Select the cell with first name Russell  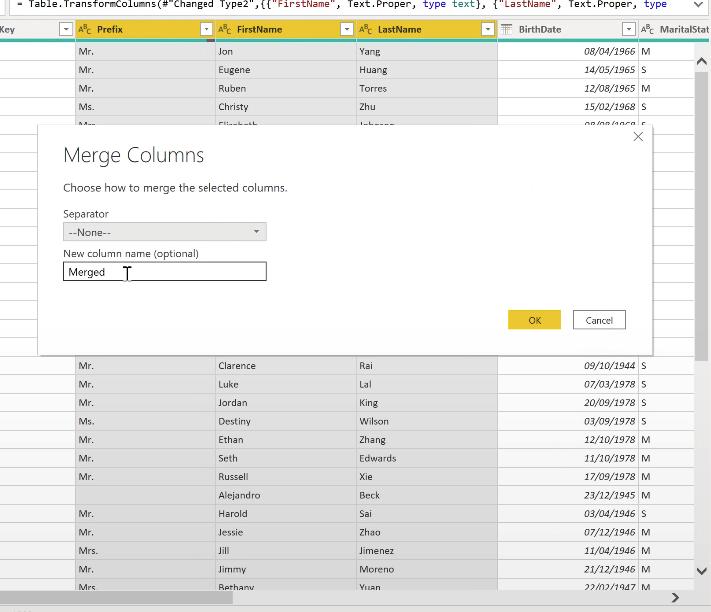pyautogui.click(x=286, y=477)
